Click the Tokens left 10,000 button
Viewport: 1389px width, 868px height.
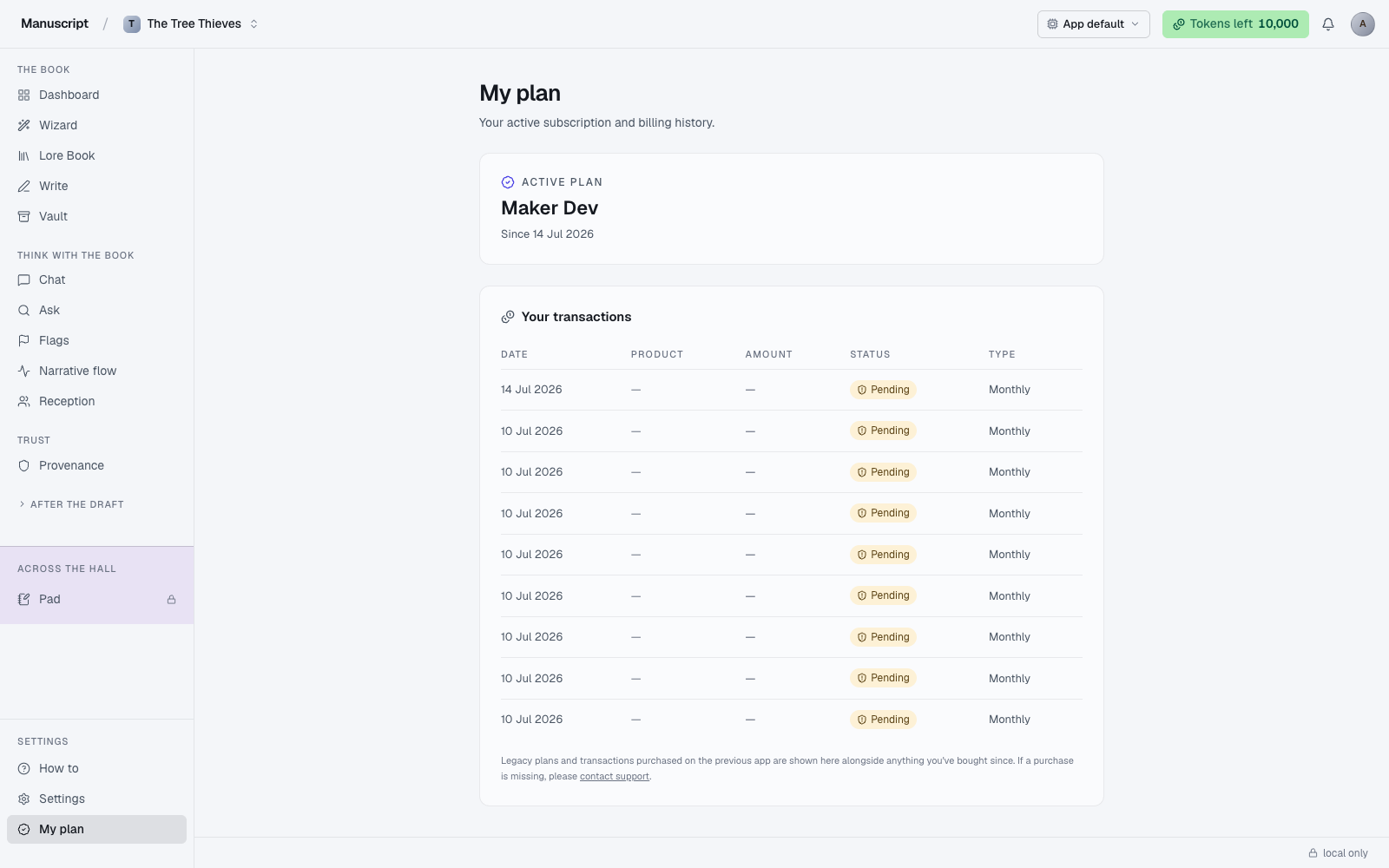pos(1235,24)
